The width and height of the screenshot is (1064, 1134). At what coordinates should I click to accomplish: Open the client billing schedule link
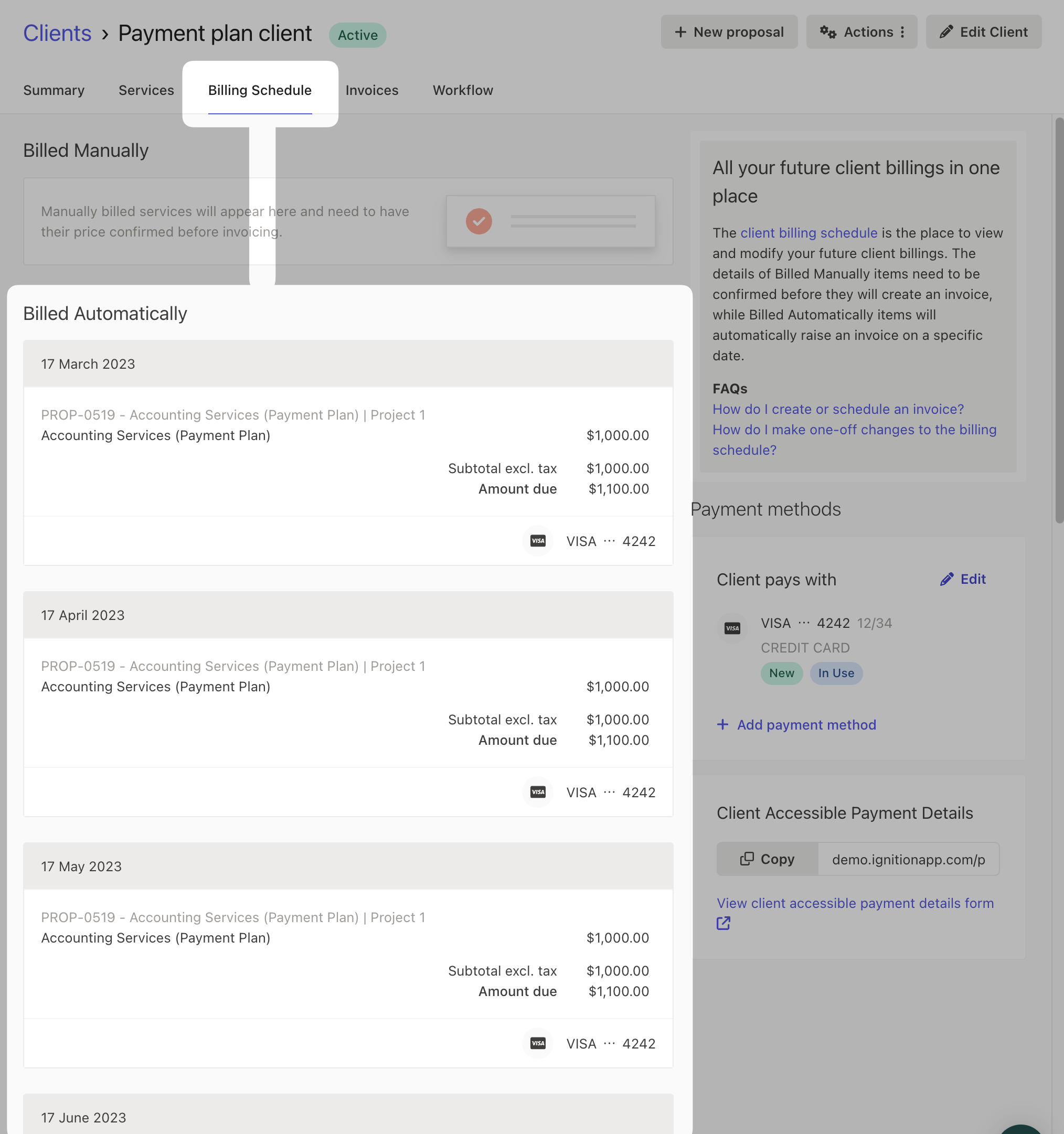click(808, 233)
